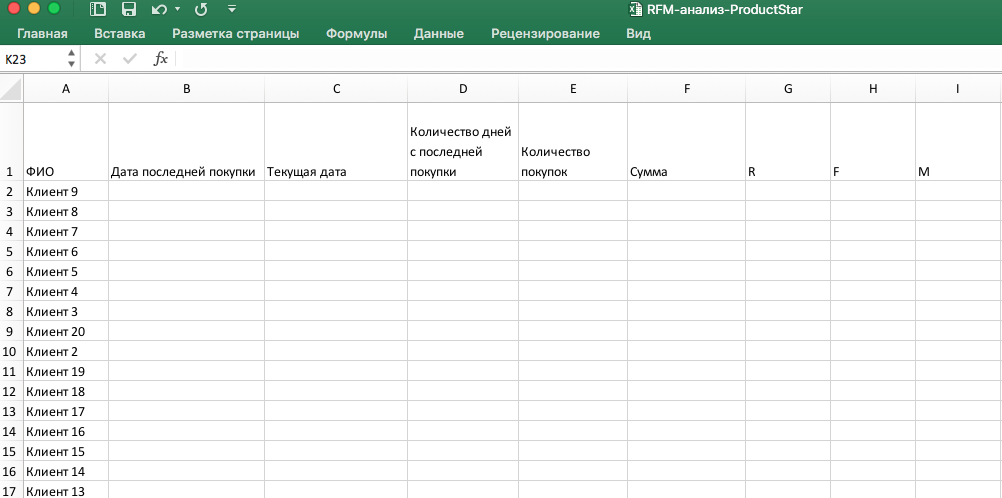Screen dimensions: 1002x498
Task: Click the Сумма header cell
Action: coord(686,141)
